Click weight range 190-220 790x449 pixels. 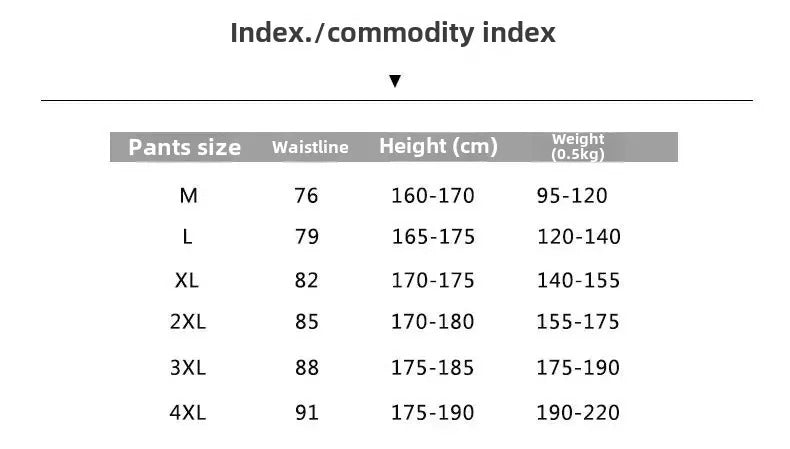tap(578, 411)
